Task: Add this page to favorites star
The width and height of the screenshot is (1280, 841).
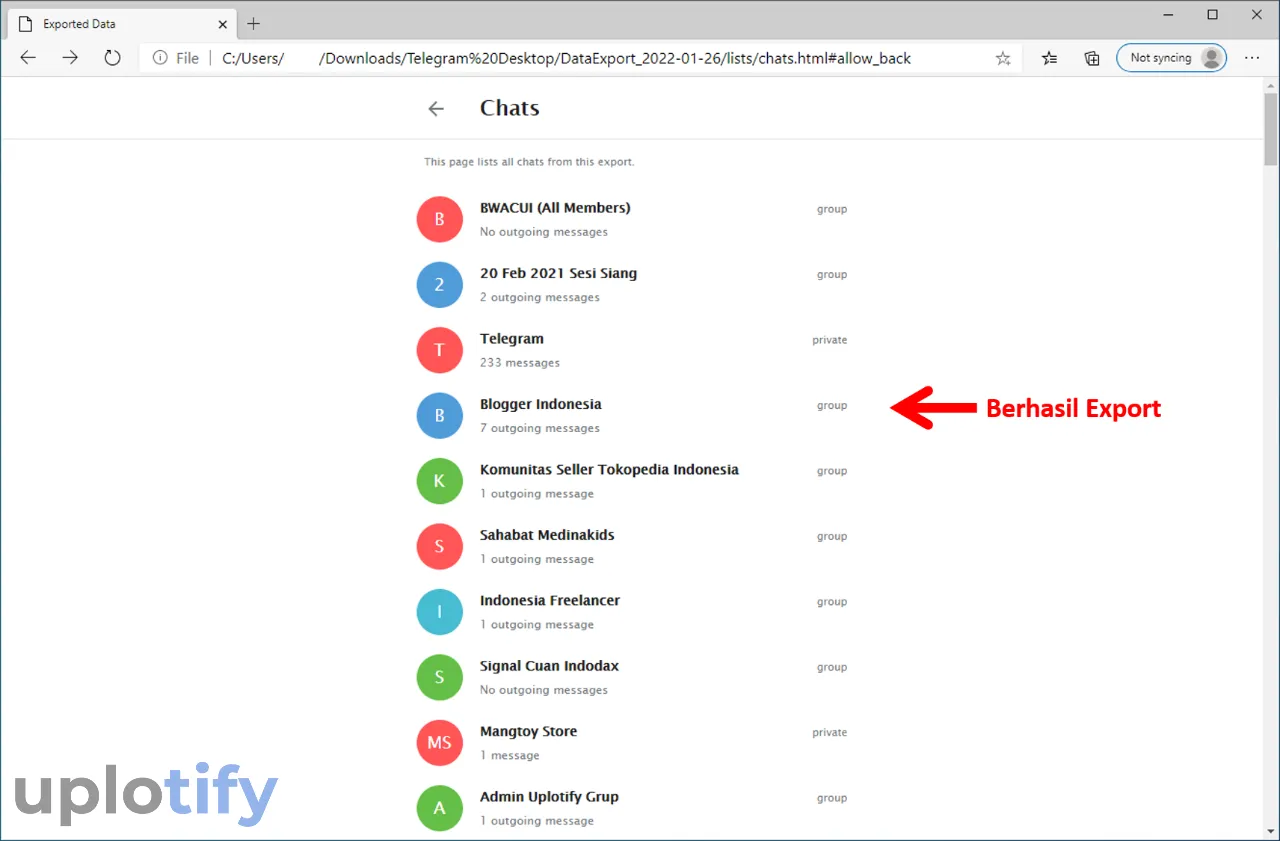Action: (1003, 58)
